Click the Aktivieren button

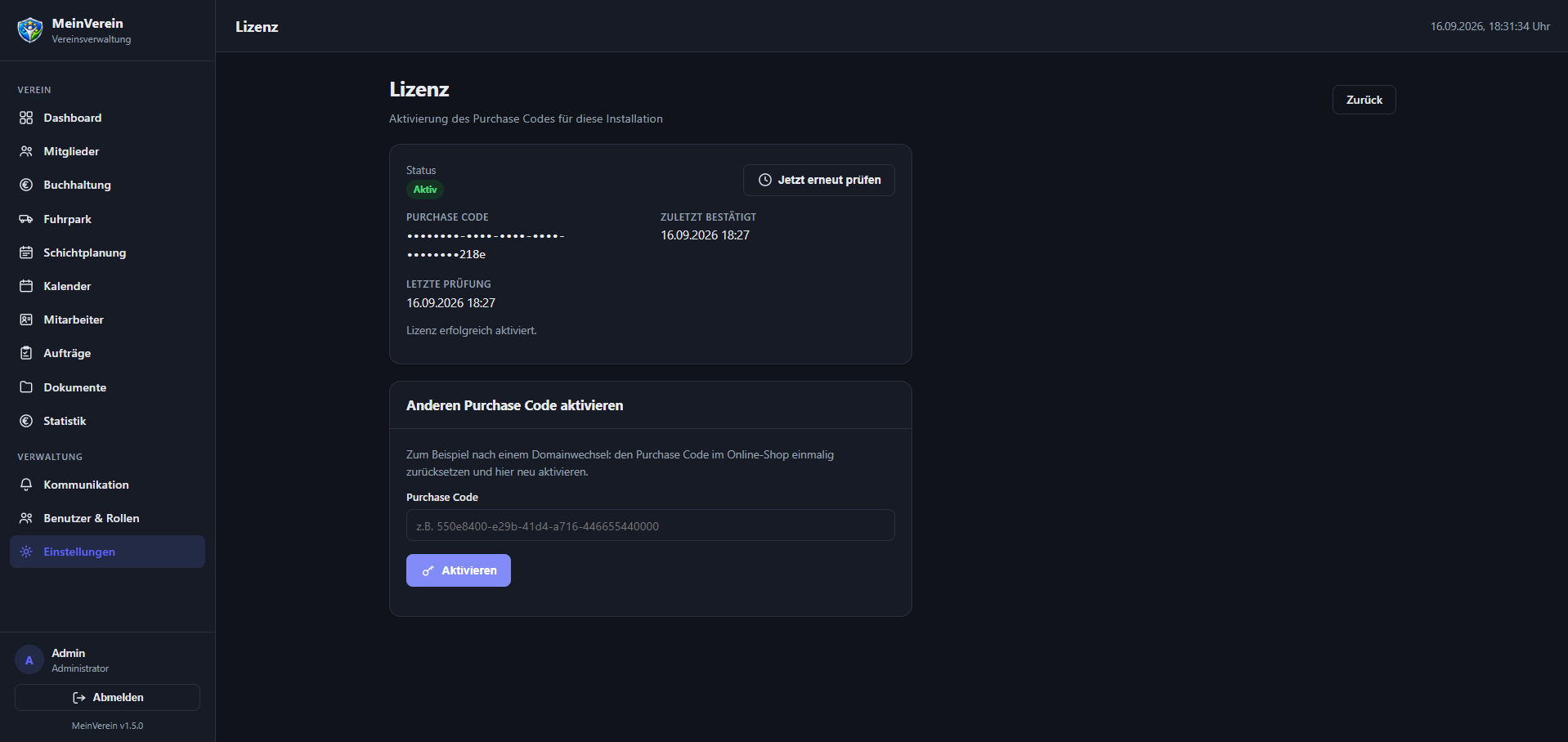pyautogui.click(x=459, y=570)
